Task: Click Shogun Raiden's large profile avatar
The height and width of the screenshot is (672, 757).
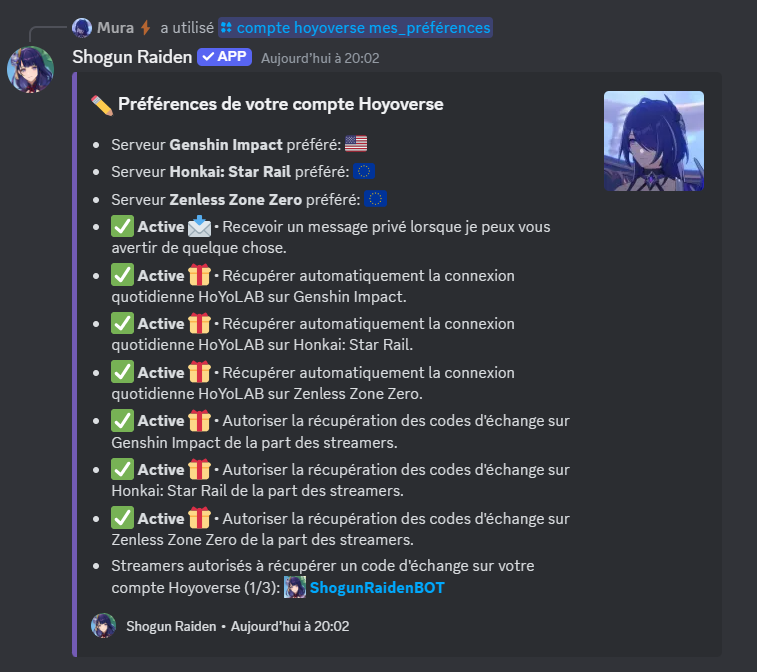Action: [x=30, y=70]
